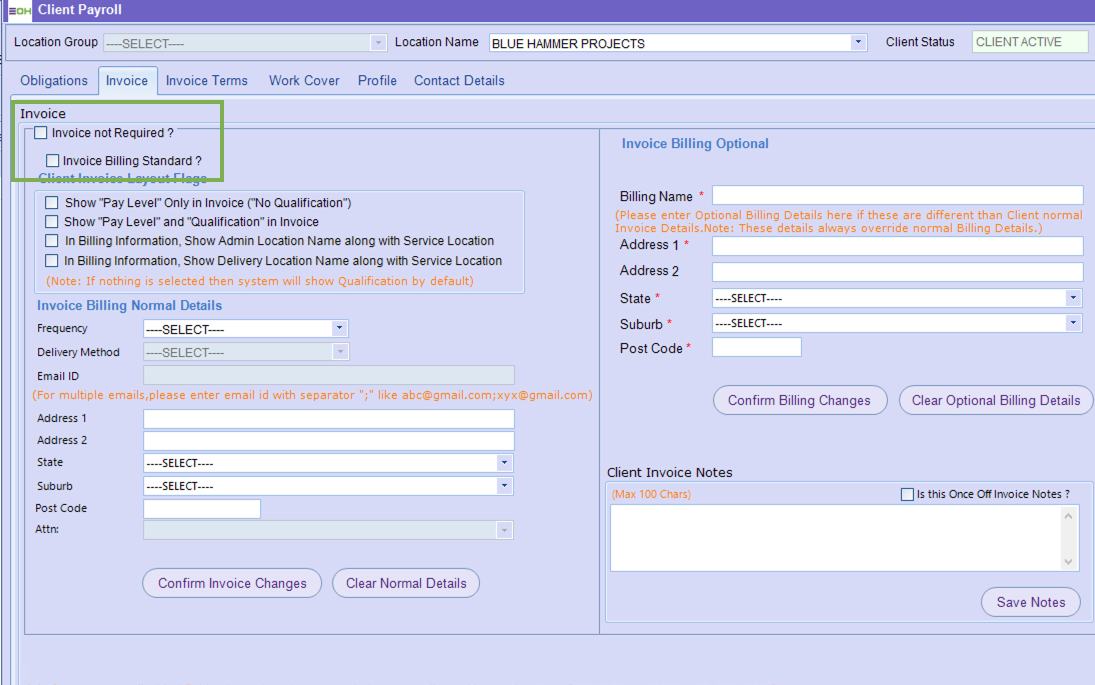Click the Billing Name input field

click(897, 195)
